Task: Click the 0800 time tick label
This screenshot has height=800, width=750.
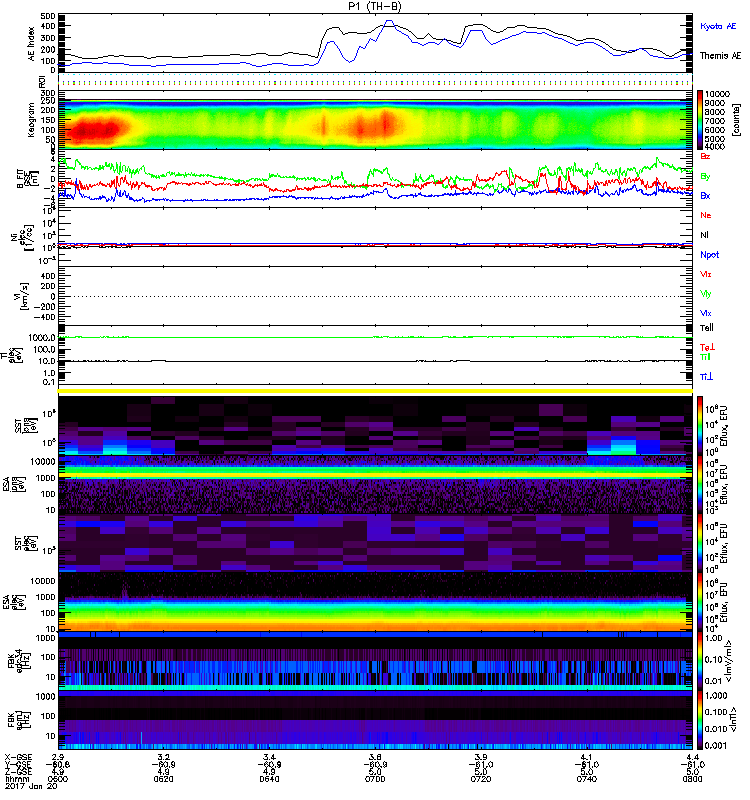Action: tap(692, 779)
